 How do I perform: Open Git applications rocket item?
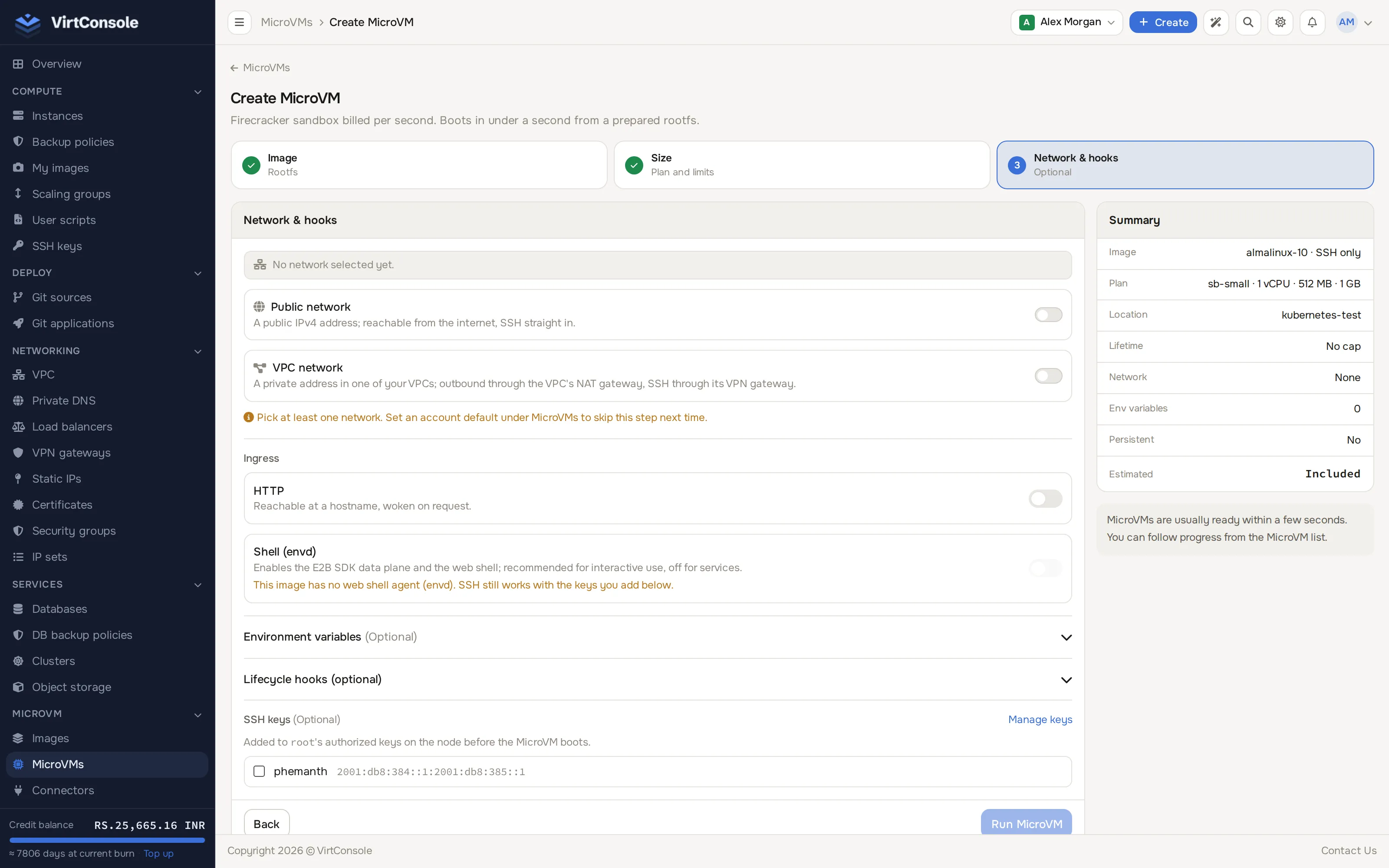pos(107,324)
